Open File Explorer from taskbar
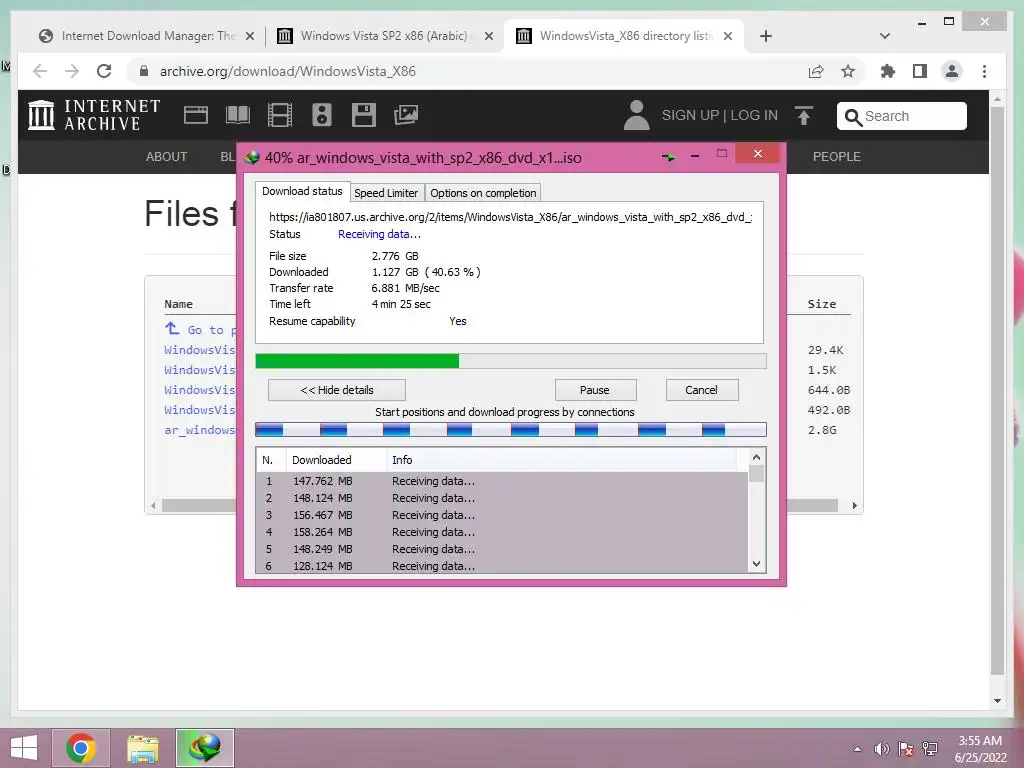This screenshot has height=768, width=1024. (x=142, y=748)
